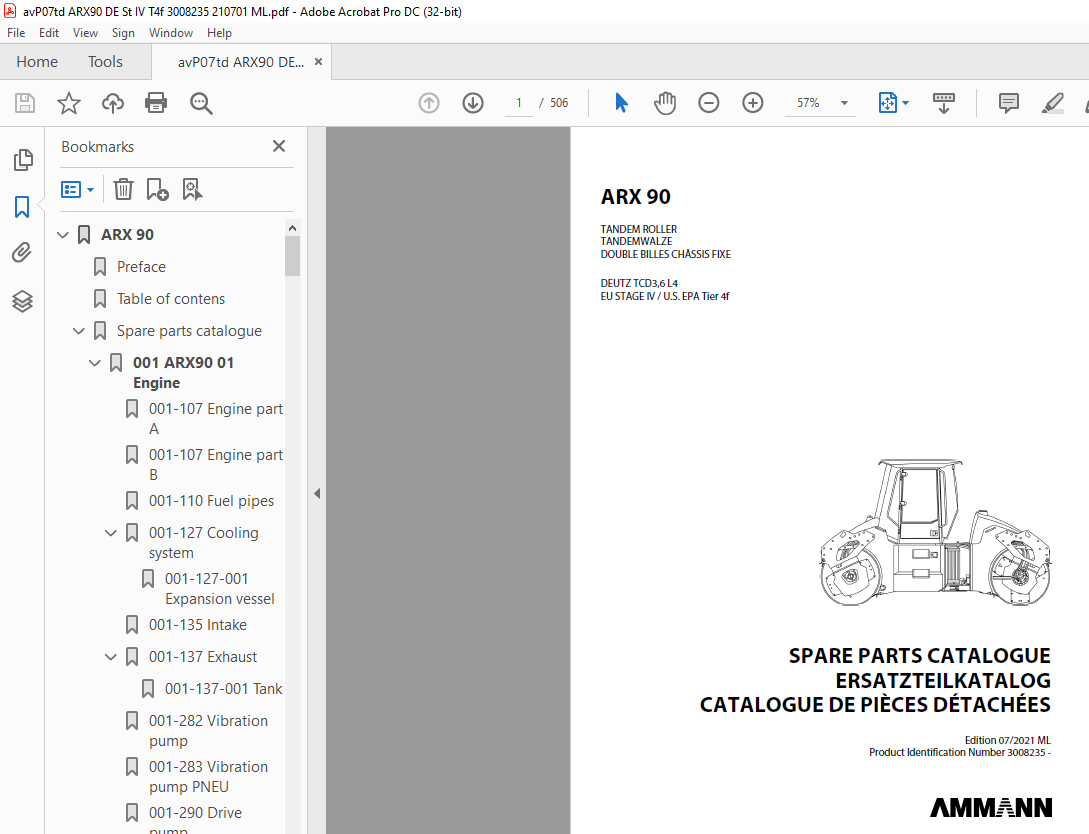Image resolution: width=1089 pixels, height=834 pixels.
Task: Zoom out with minus icon
Action: tap(708, 103)
